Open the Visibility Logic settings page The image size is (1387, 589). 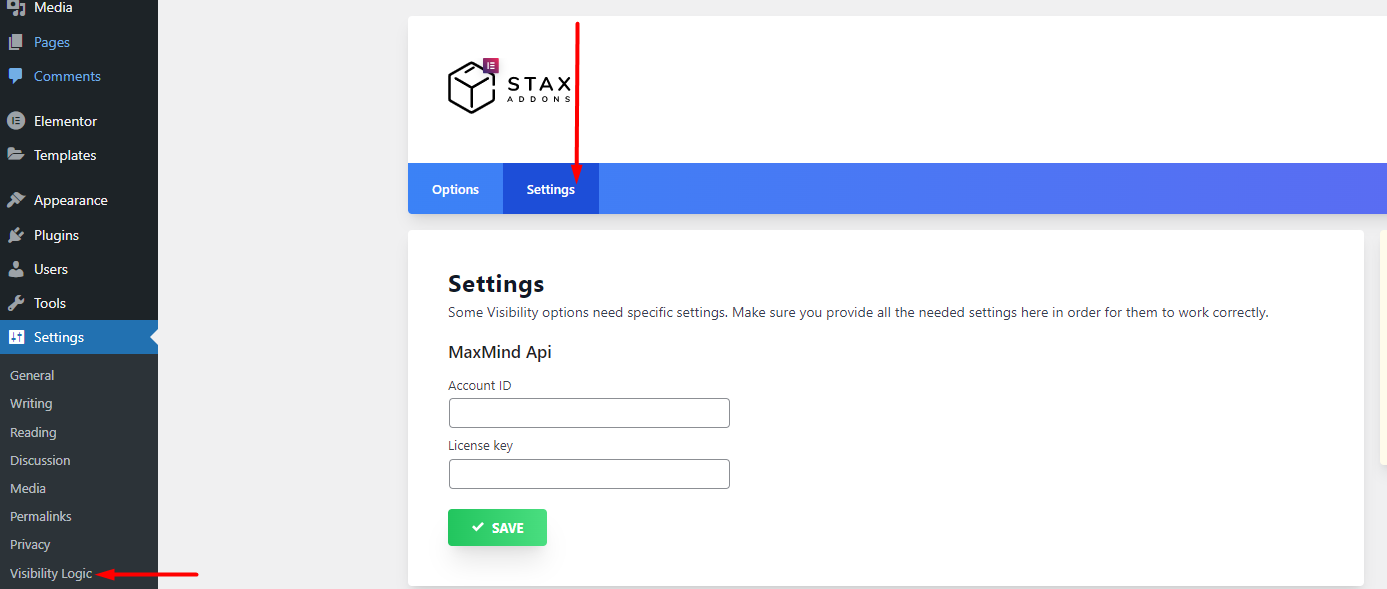[50, 573]
